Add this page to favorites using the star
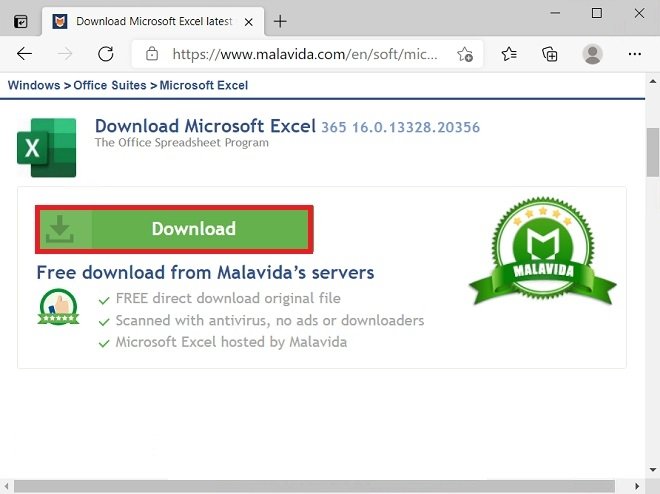 (465, 54)
